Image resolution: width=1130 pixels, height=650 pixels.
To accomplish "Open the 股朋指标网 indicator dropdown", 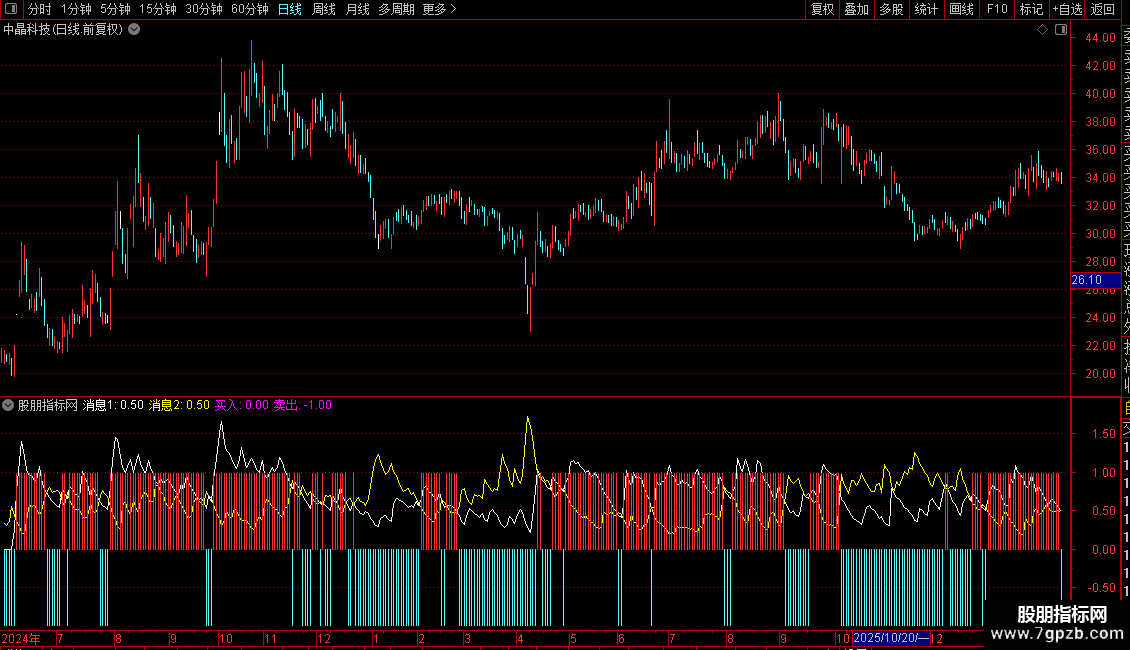I will point(8,405).
